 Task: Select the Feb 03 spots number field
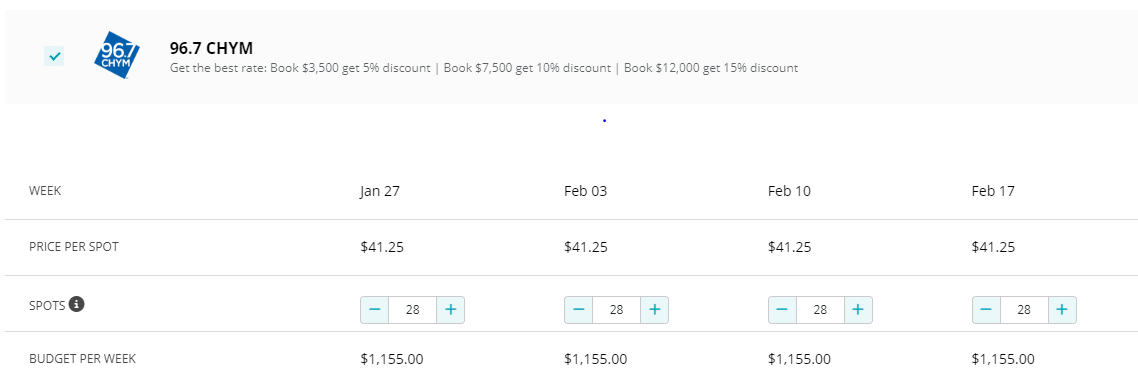coord(617,310)
